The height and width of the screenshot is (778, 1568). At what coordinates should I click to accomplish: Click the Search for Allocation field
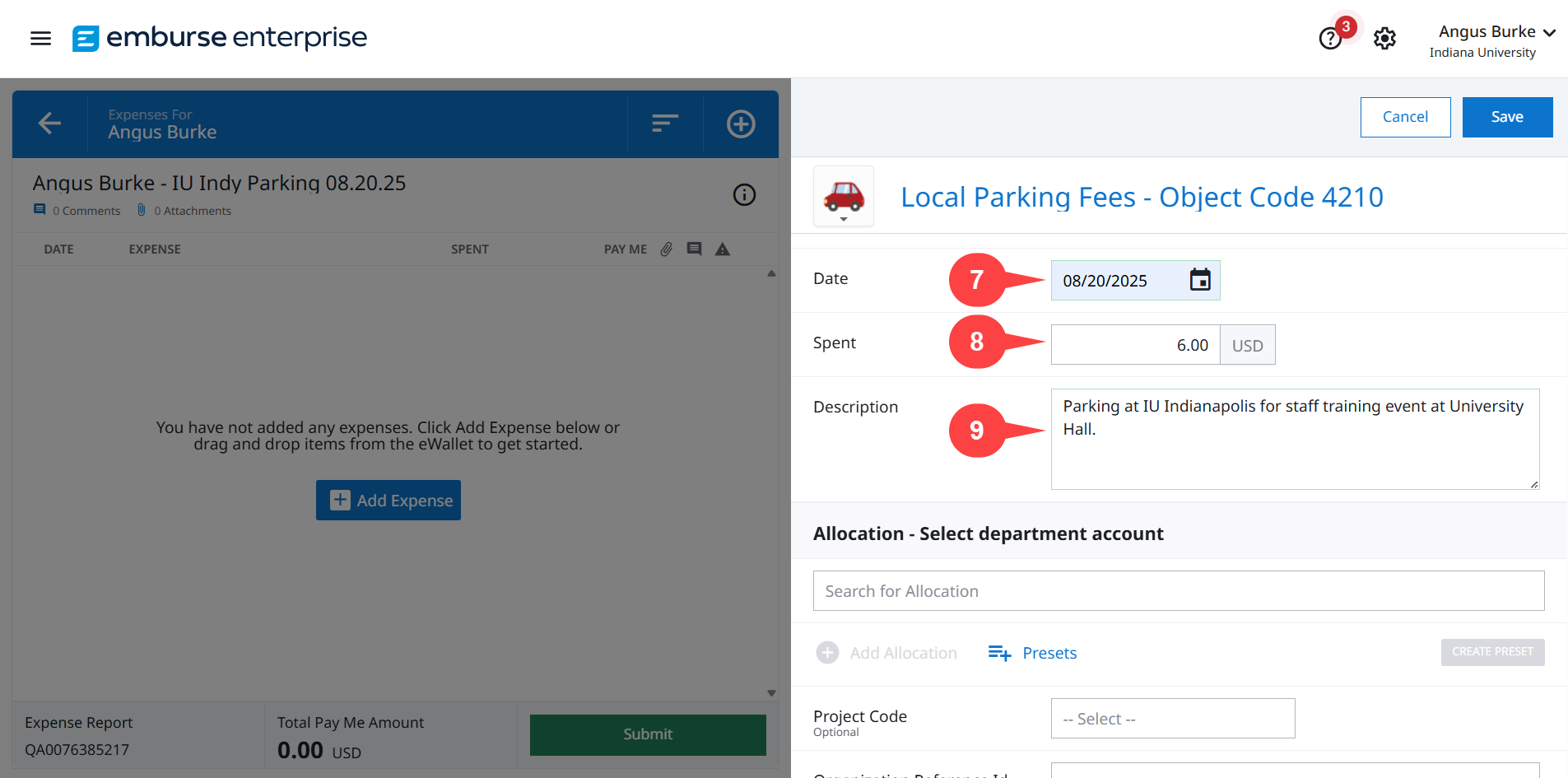[1178, 591]
